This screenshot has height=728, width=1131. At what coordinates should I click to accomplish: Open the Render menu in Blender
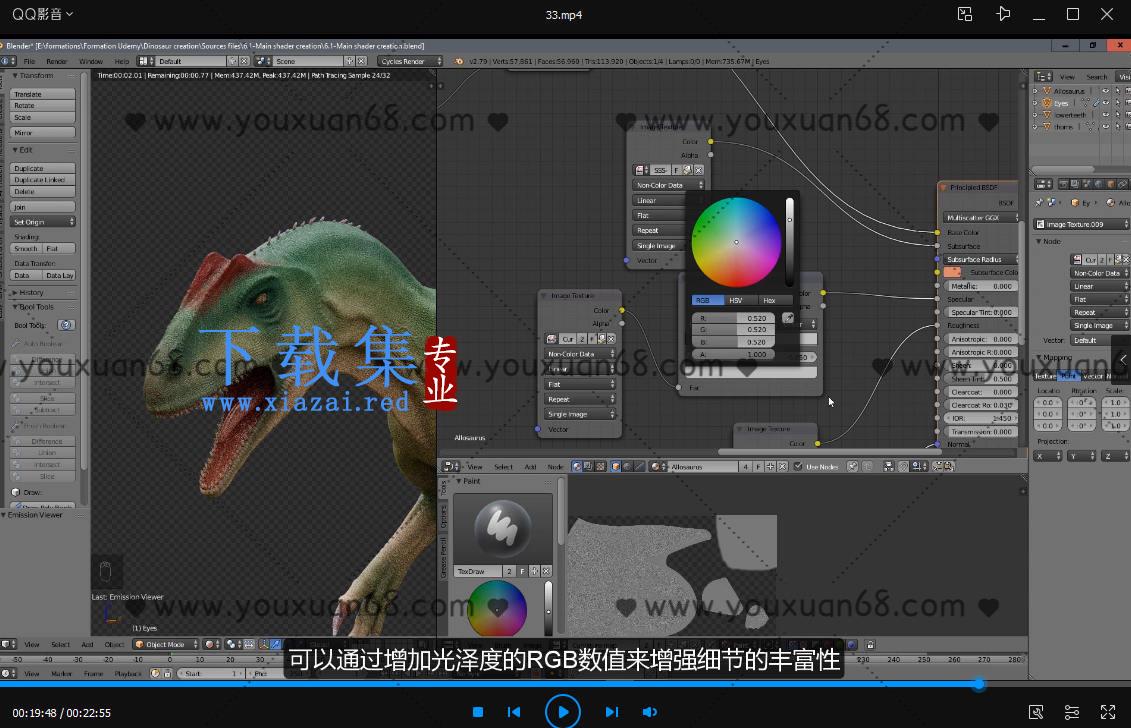point(56,61)
